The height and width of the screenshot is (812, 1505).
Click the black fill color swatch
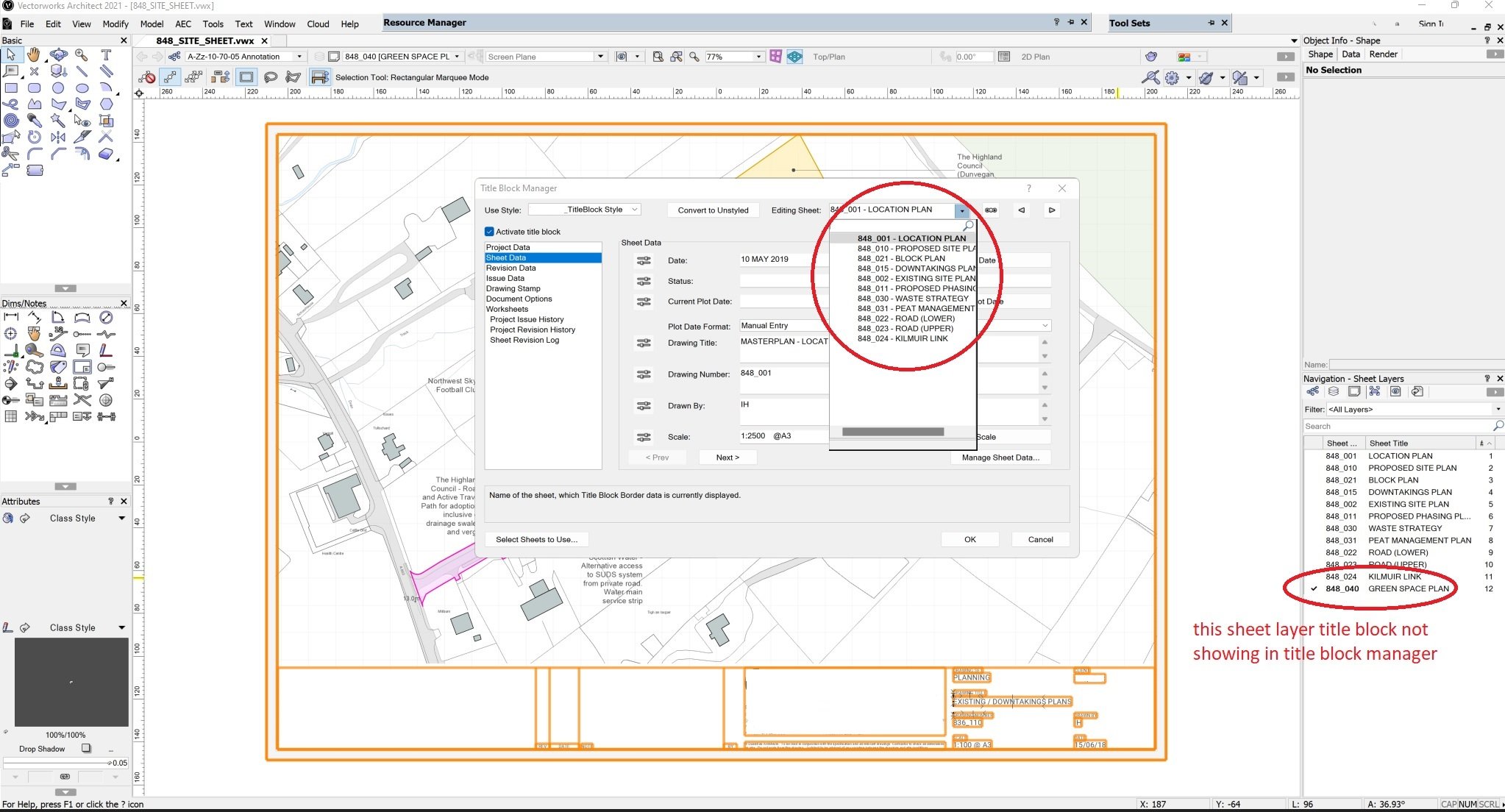point(70,682)
